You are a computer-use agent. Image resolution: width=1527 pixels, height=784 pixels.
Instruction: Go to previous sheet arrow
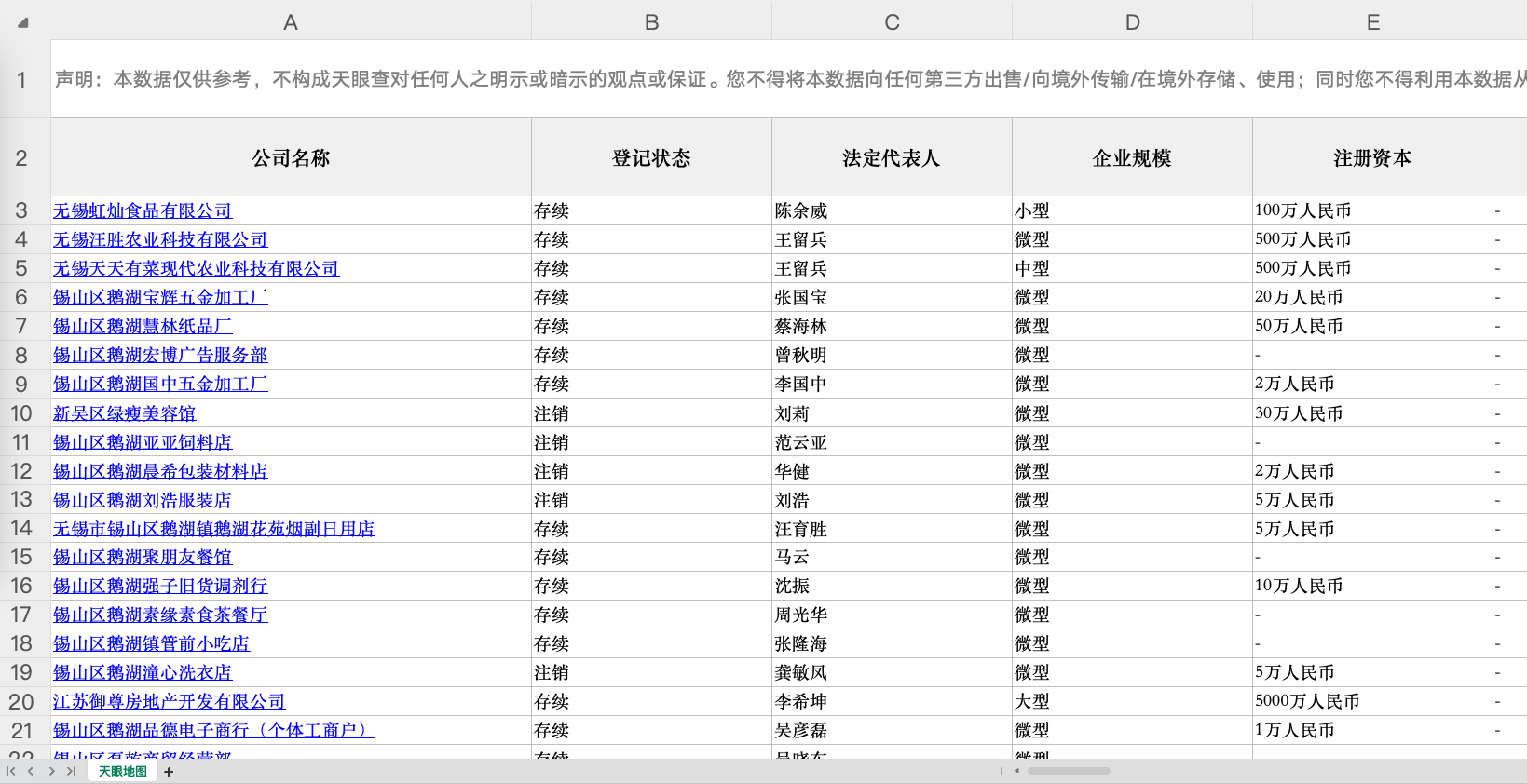coord(31,772)
